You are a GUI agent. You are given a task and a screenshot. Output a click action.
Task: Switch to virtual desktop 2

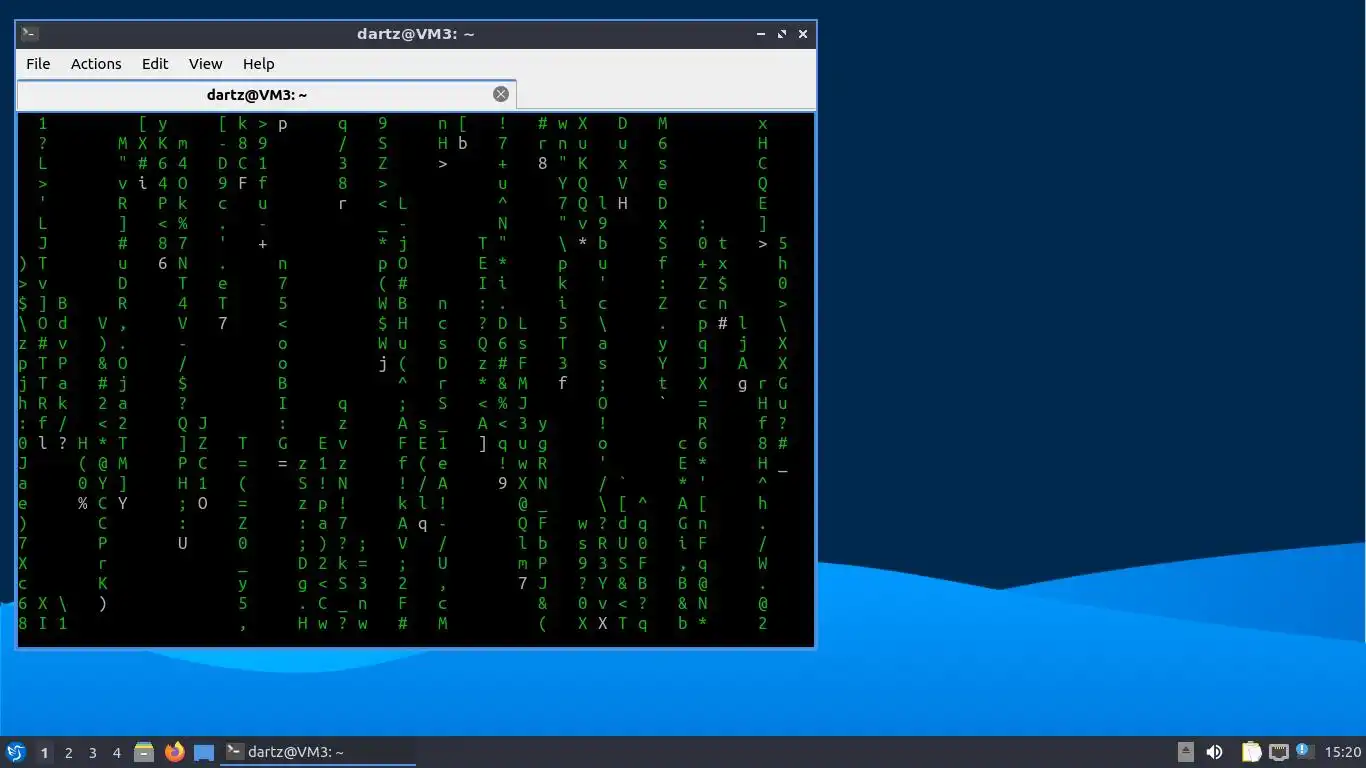(x=68, y=753)
